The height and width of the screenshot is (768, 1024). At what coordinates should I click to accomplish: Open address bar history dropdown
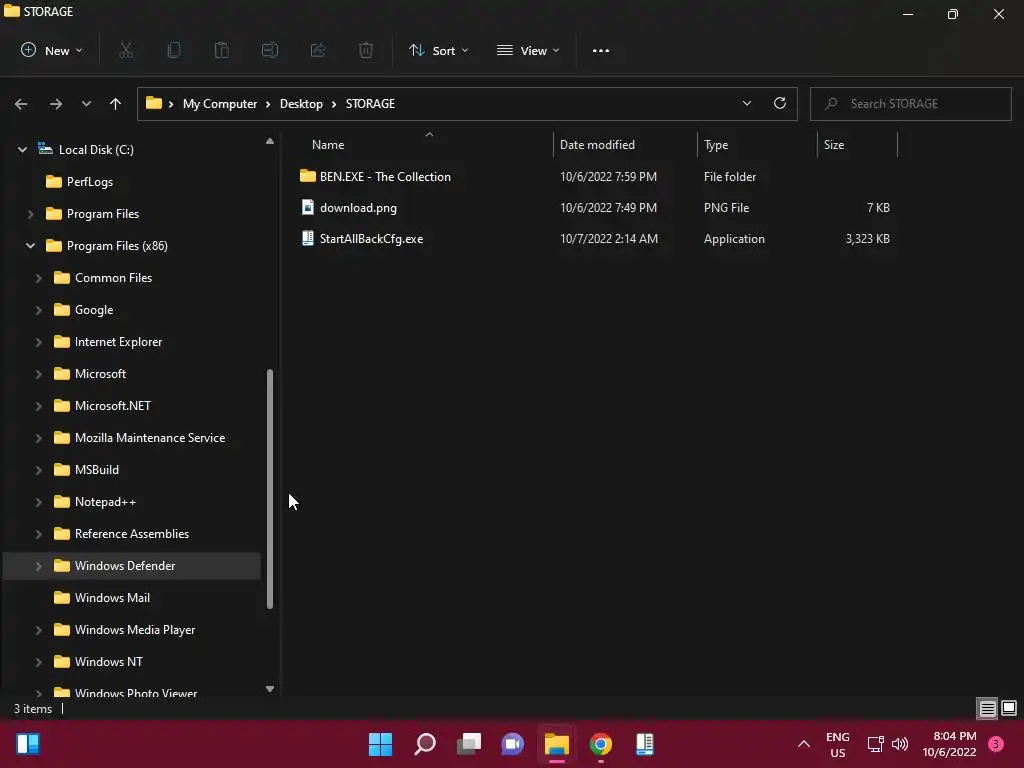coord(746,103)
